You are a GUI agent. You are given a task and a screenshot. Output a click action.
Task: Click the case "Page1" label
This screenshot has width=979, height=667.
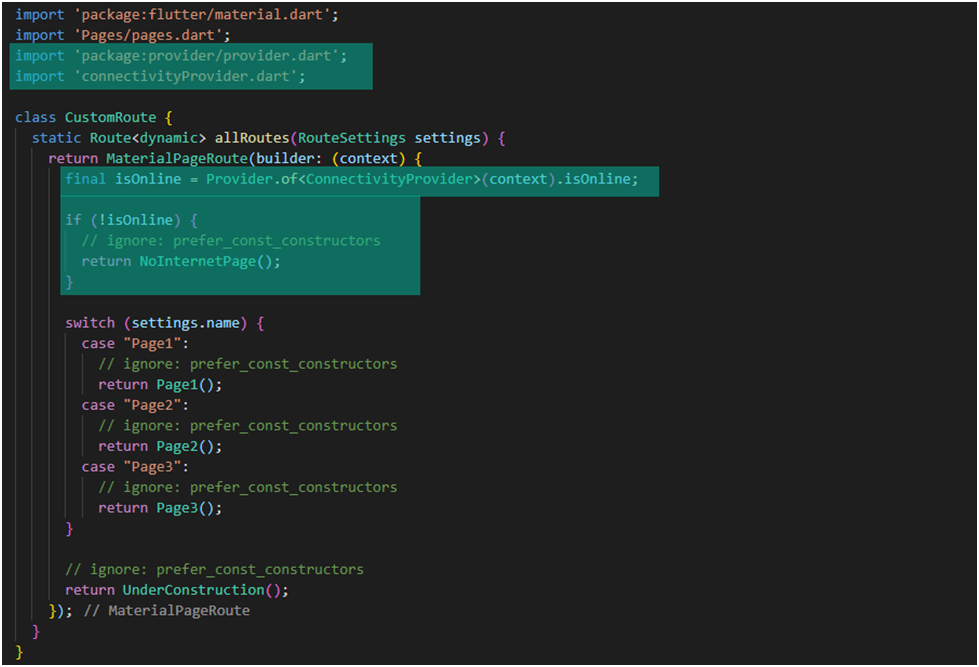(x=135, y=343)
